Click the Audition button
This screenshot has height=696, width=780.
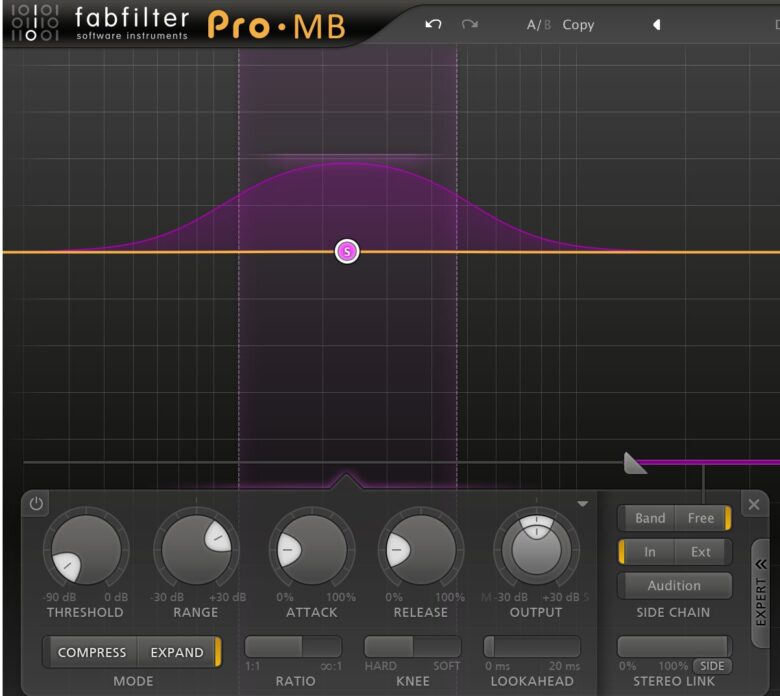(674, 586)
